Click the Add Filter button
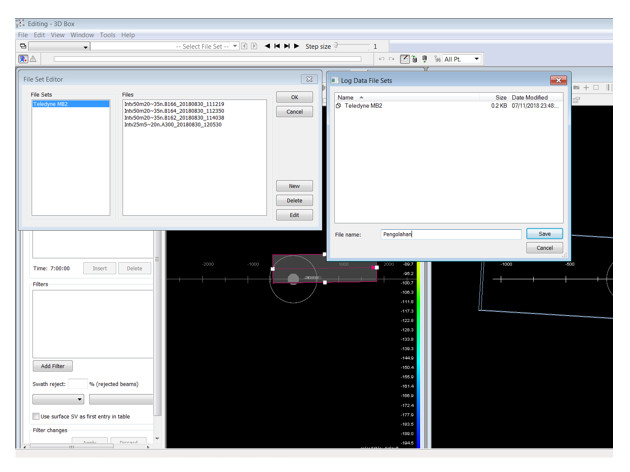The width and height of the screenshot is (630, 472). 53,366
